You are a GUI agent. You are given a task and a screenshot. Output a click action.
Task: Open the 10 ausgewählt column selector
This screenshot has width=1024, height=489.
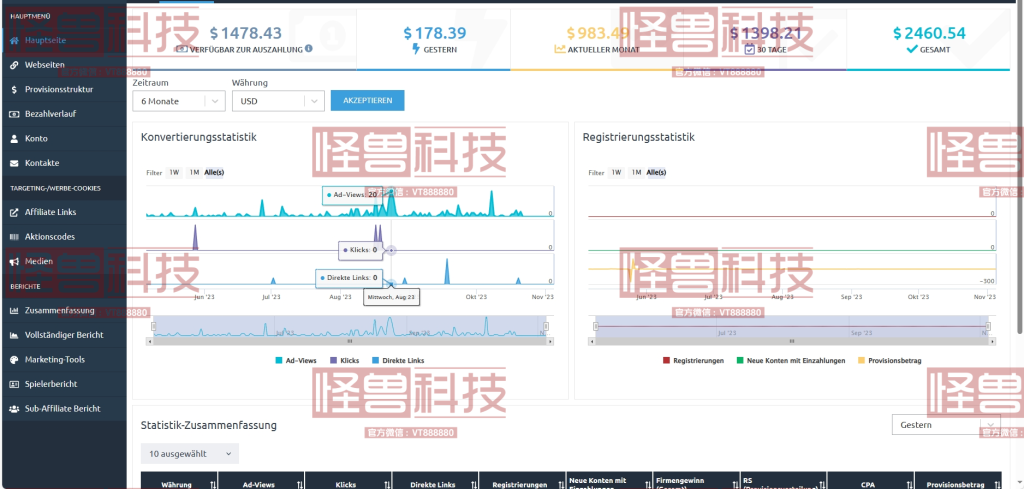pos(190,454)
